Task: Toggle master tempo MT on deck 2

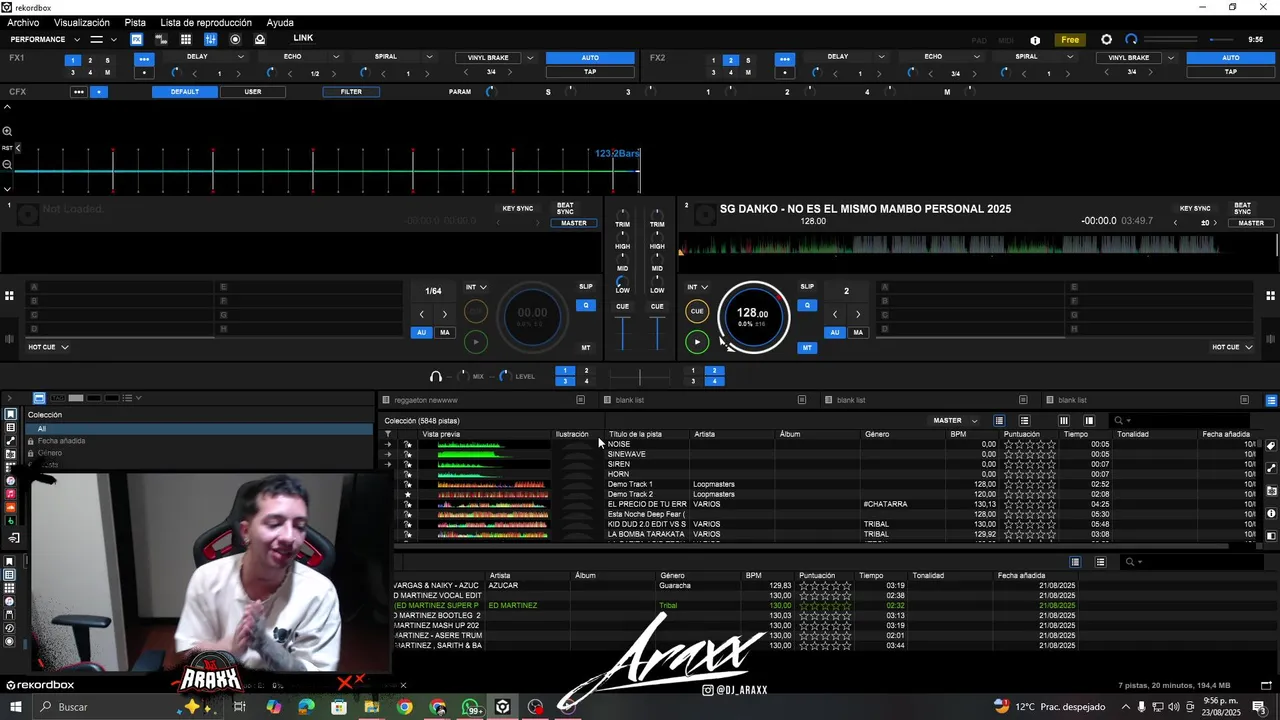Action: click(x=807, y=348)
